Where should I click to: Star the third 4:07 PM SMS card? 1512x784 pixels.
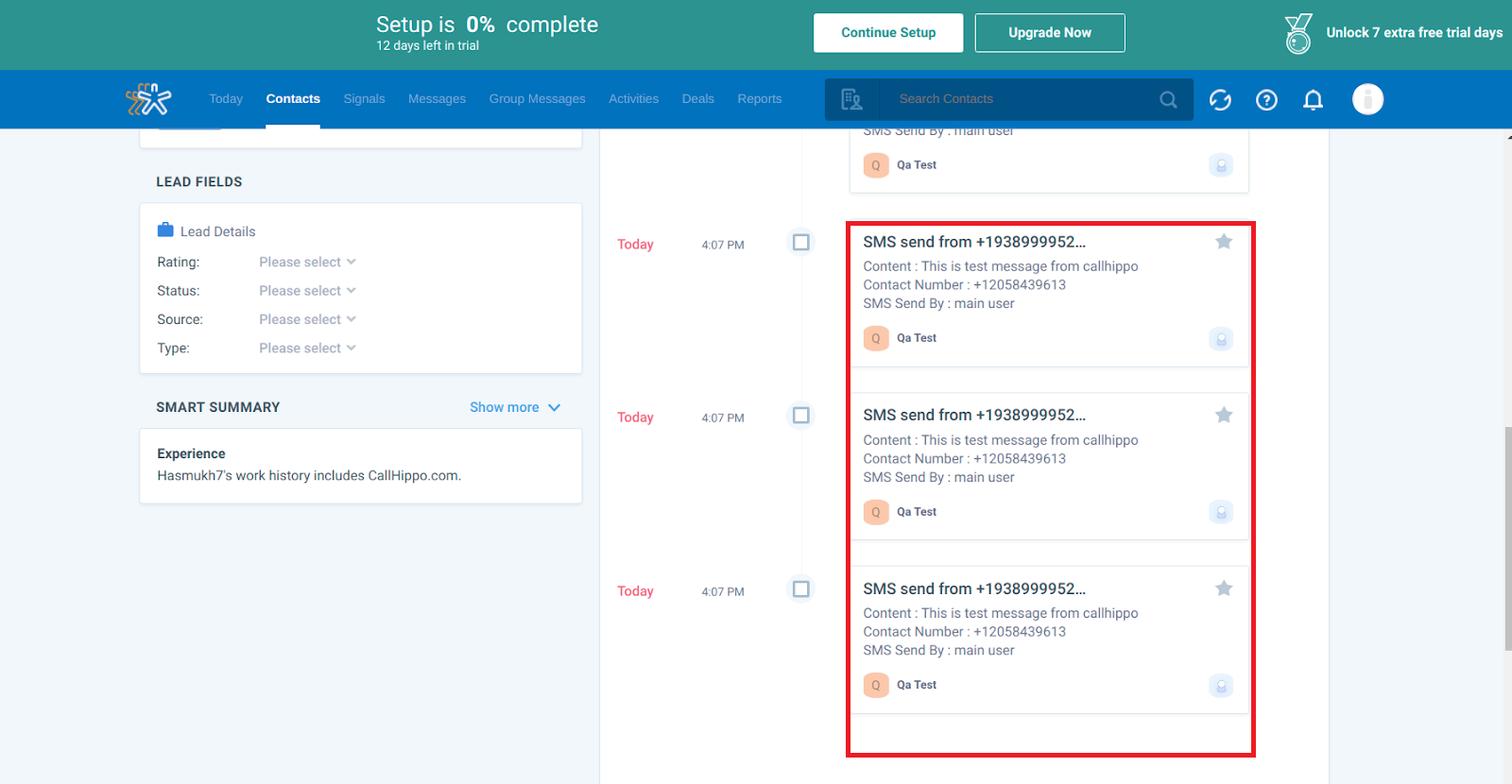coord(1224,588)
